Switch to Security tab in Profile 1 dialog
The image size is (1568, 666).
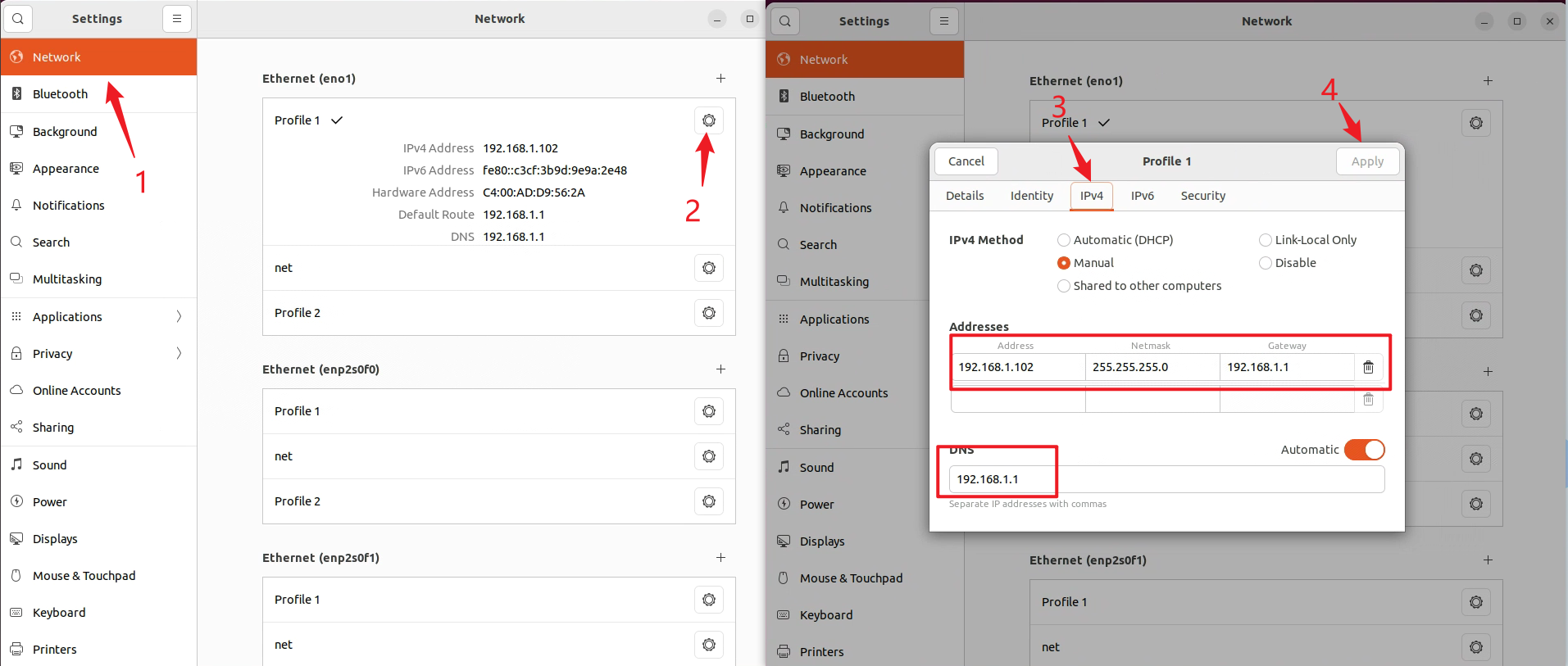tap(1203, 196)
